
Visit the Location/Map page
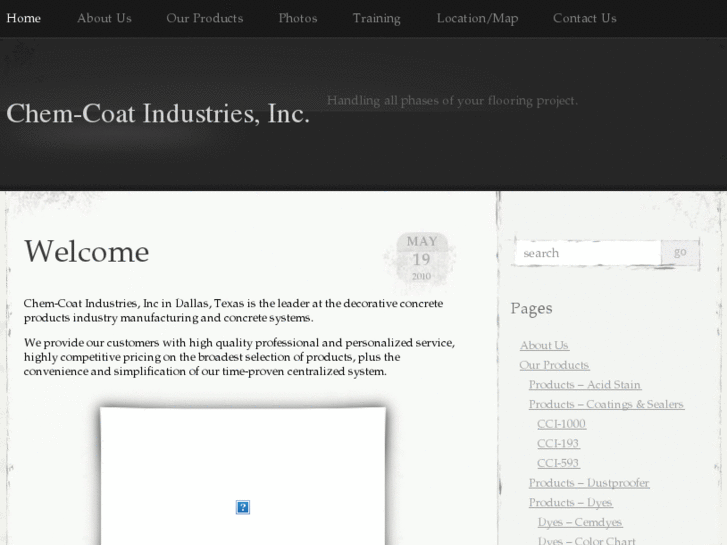click(x=477, y=18)
